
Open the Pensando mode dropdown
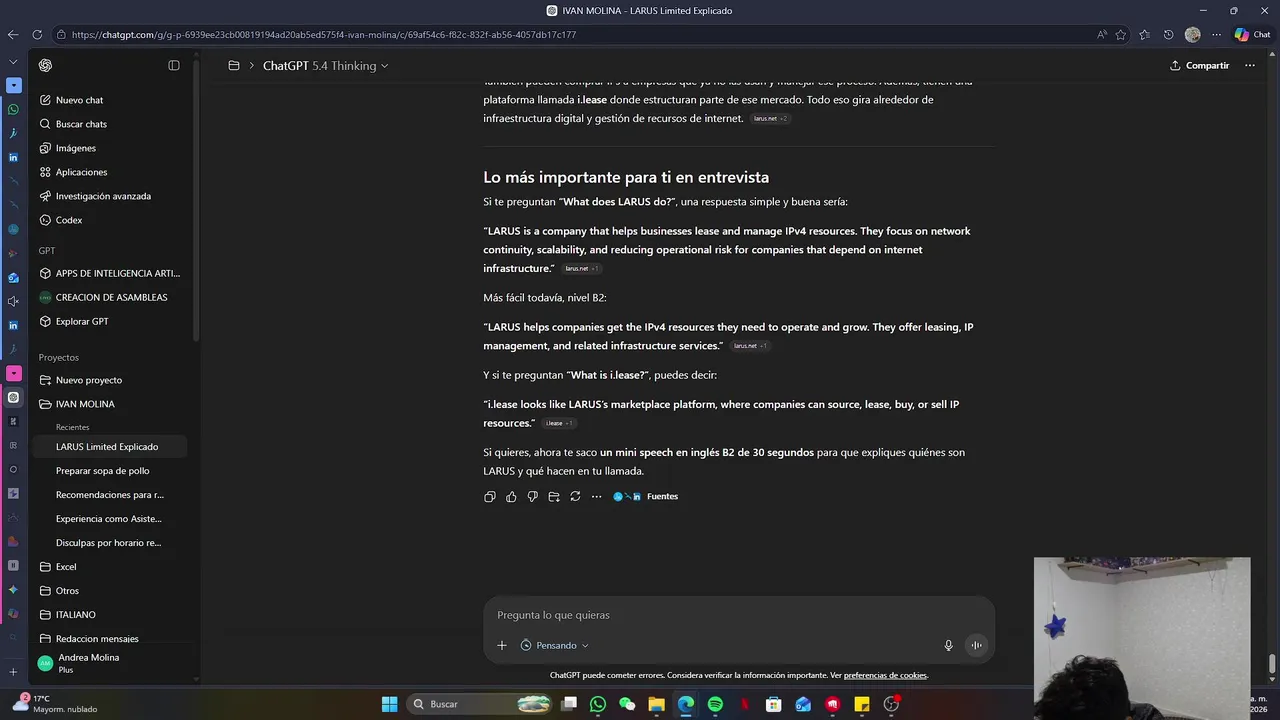pyautogui.click(x=555, y=646)
